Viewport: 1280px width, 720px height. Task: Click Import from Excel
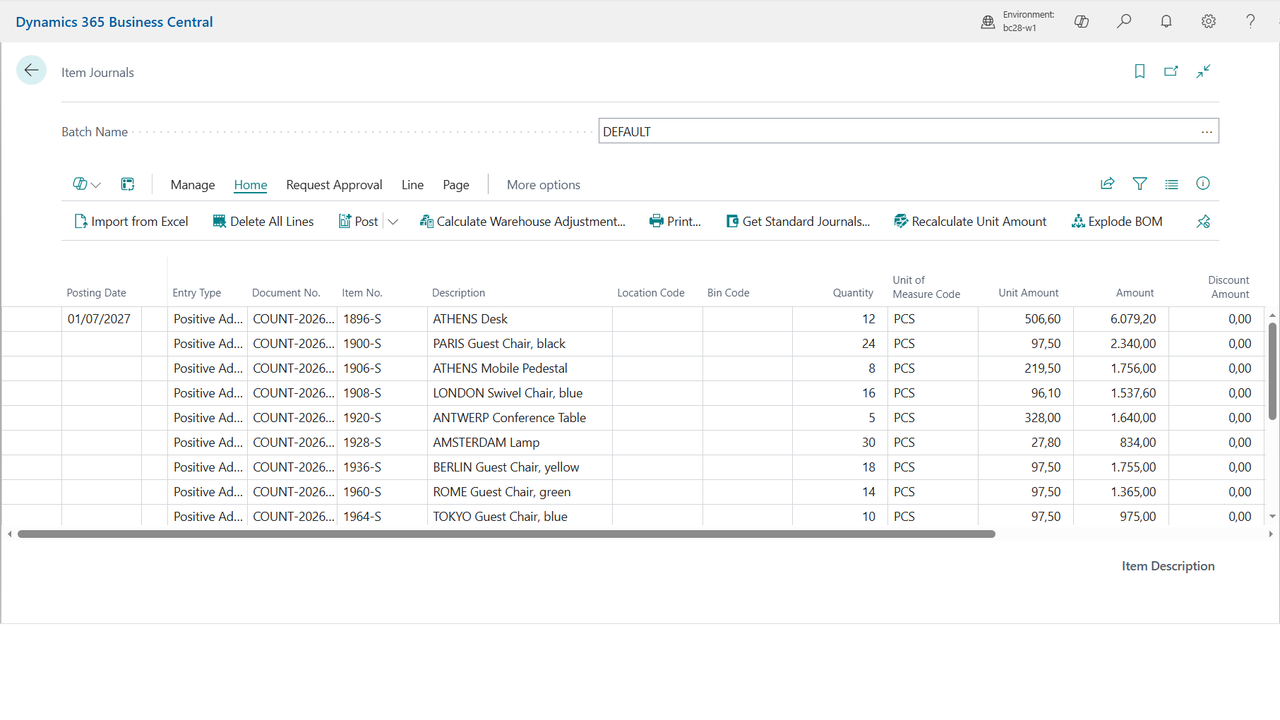coord(131,222)
